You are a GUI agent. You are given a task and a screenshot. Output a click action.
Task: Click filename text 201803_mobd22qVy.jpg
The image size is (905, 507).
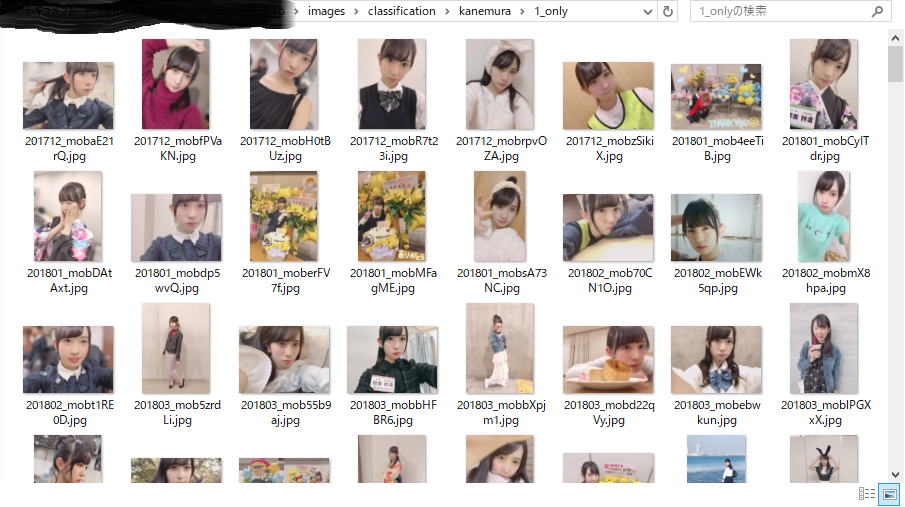609,412
